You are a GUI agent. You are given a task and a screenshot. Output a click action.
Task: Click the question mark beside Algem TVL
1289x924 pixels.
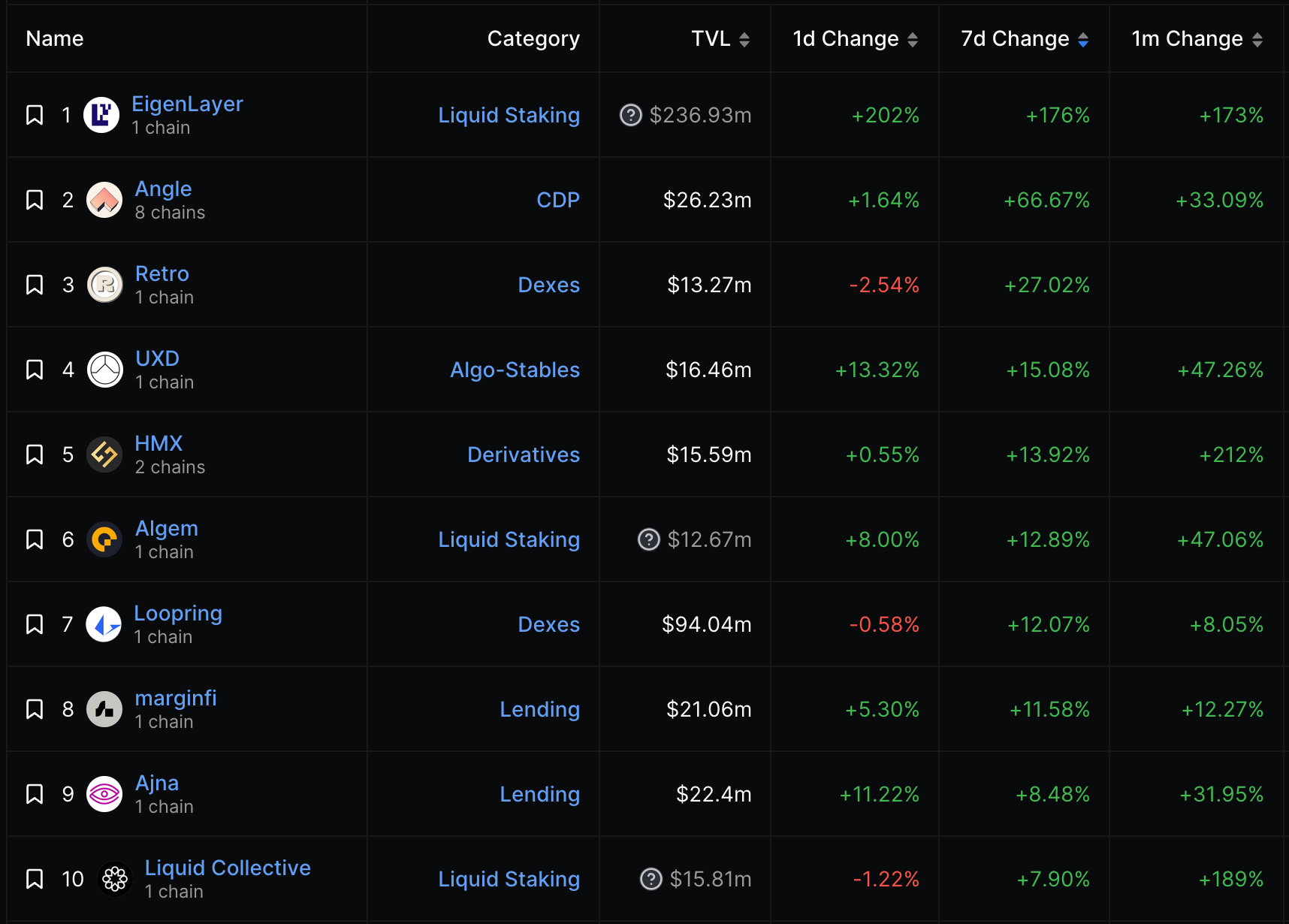649,539
